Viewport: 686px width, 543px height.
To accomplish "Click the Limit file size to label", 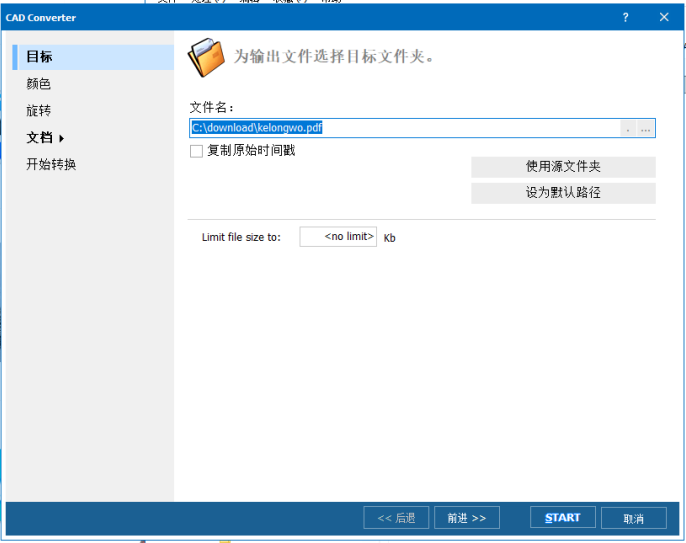I will 241,237.
